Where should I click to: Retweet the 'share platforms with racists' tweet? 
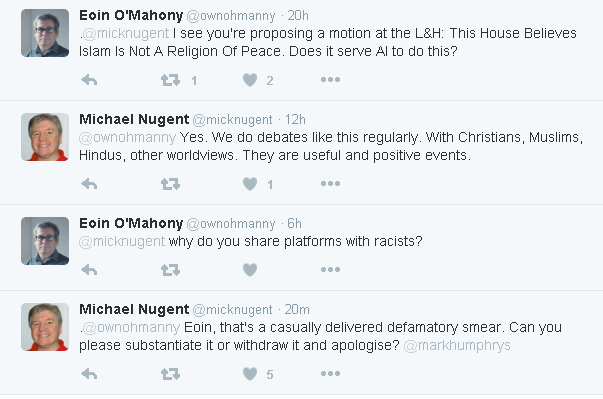click(x=170, y=270)
